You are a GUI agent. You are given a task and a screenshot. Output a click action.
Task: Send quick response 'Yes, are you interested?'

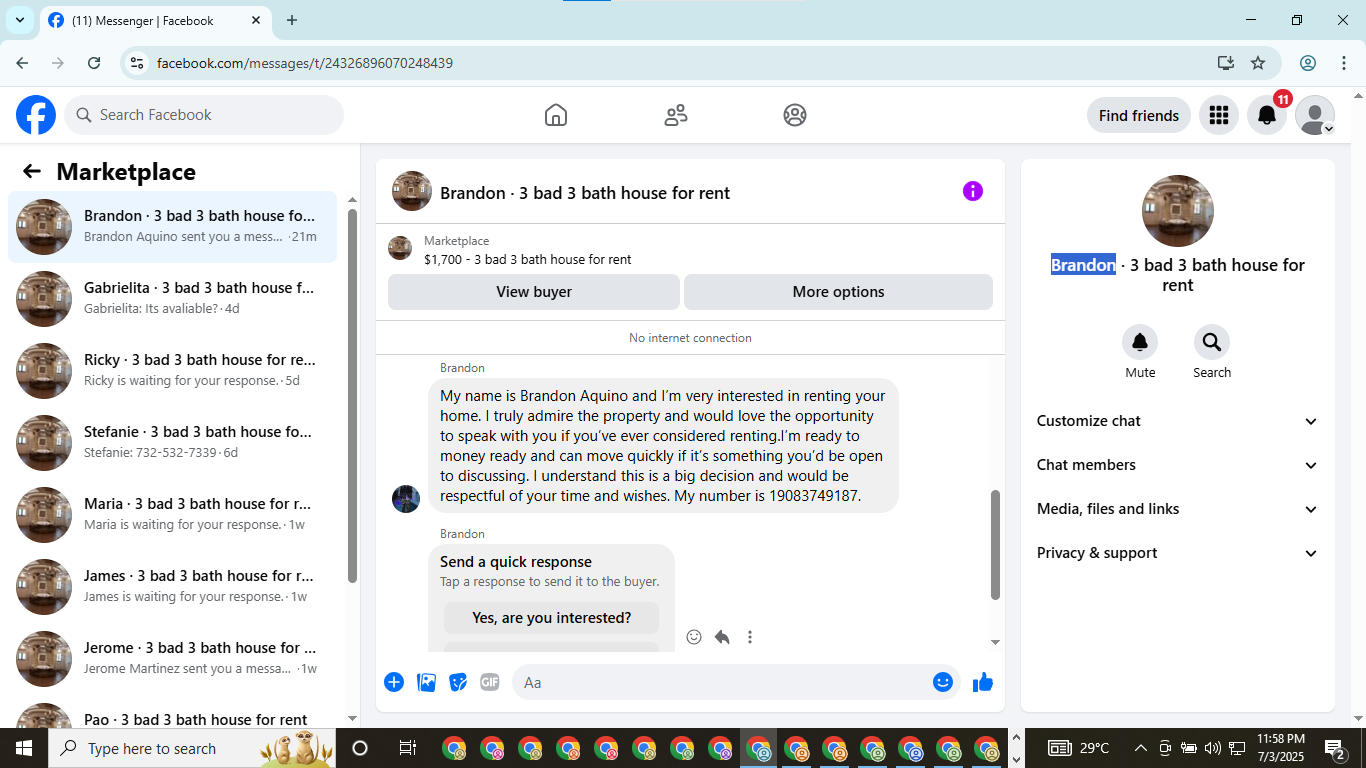(x=552, y=618)
